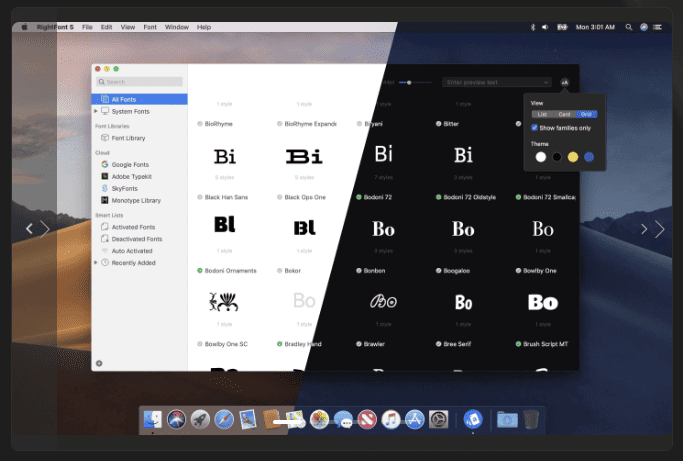Open Finder from the Dock
Viewport: 683px width, 461px height.
click(152, 420)
